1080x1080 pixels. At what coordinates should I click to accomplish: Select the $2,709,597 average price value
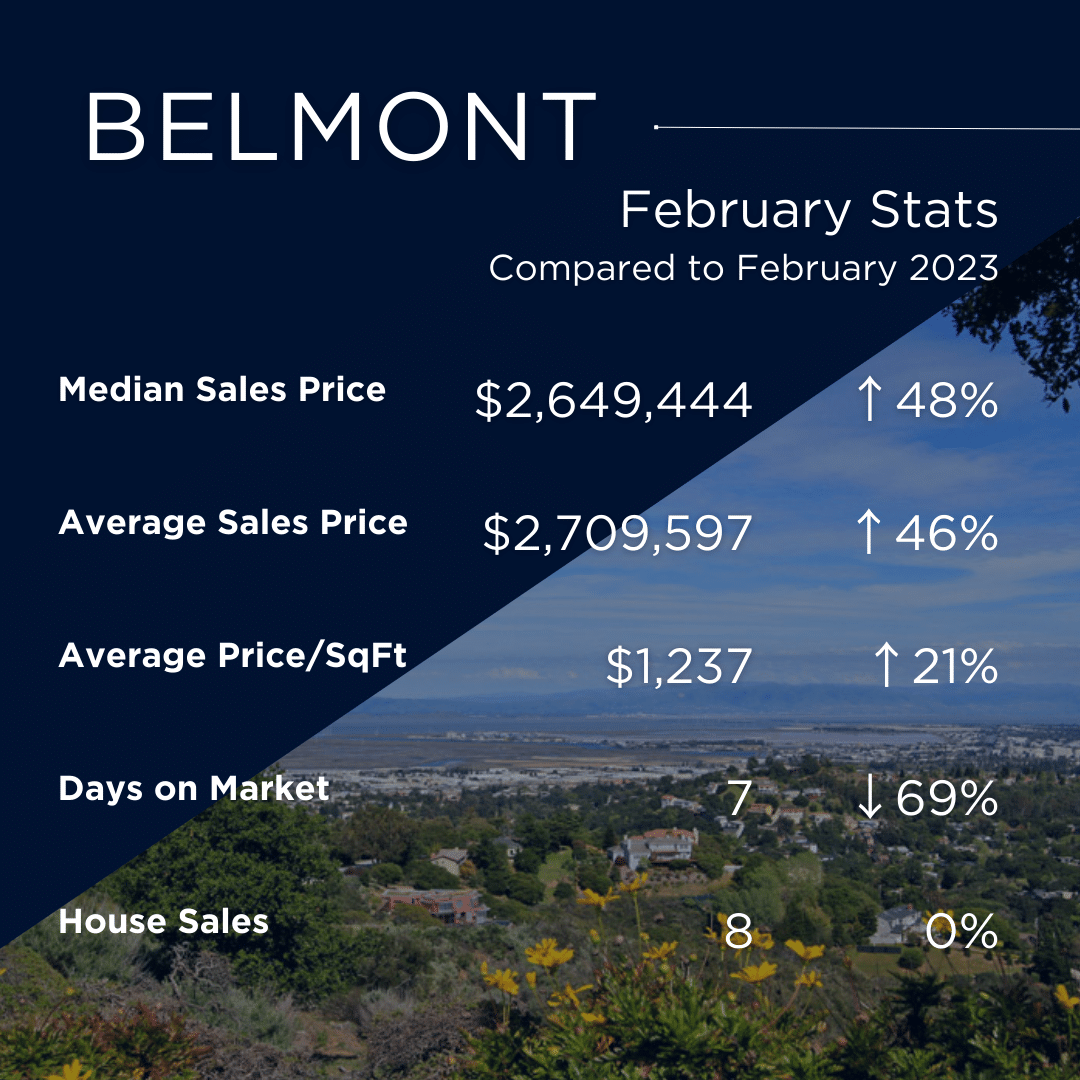(617, 533)
